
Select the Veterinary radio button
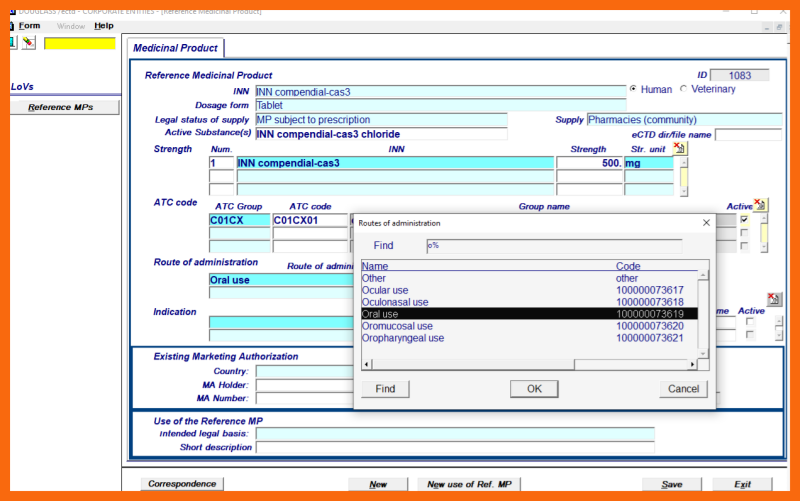tap(684, 89)
